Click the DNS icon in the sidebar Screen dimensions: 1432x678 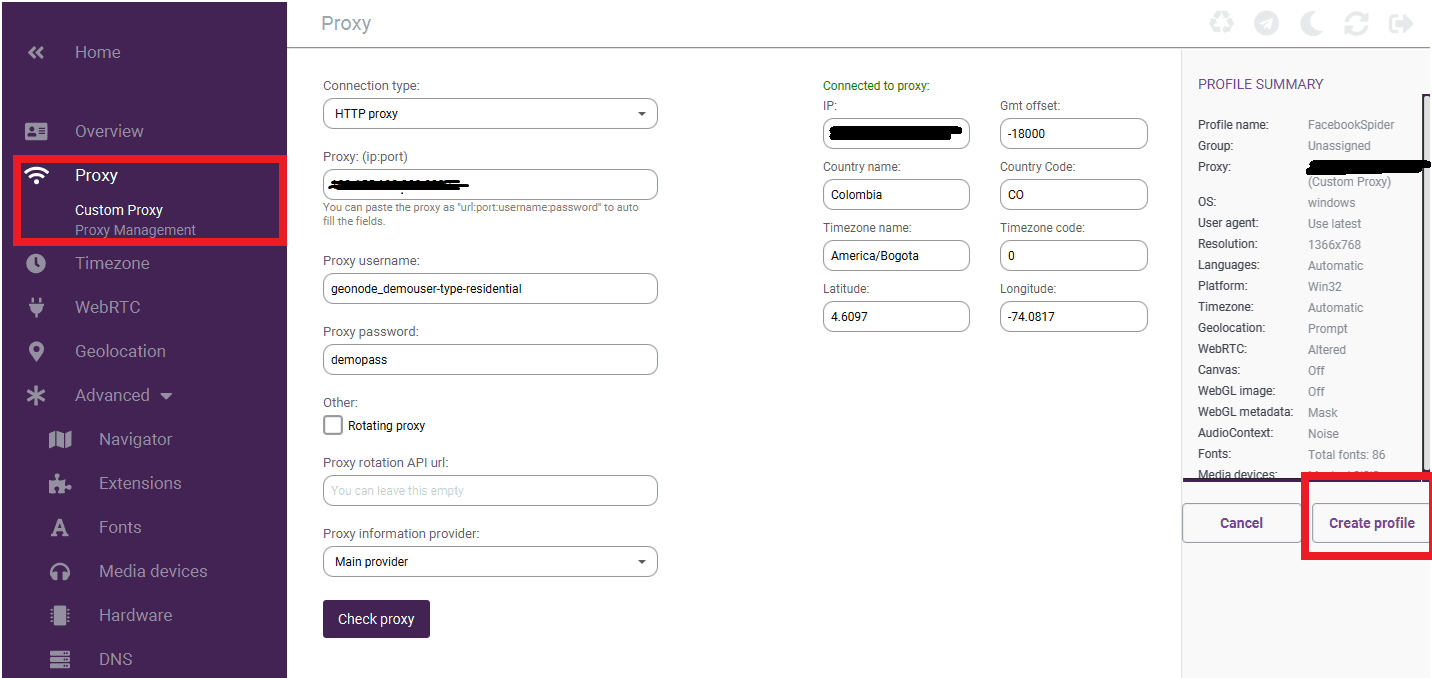60,659
